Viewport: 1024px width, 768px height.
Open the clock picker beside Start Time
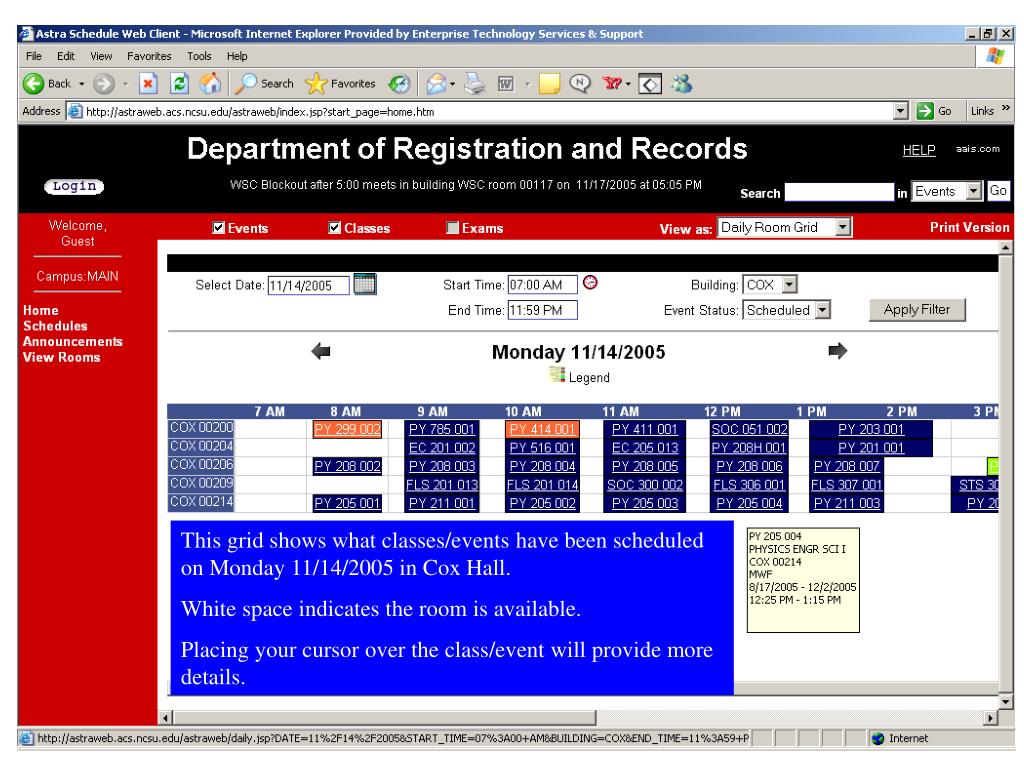590,282
